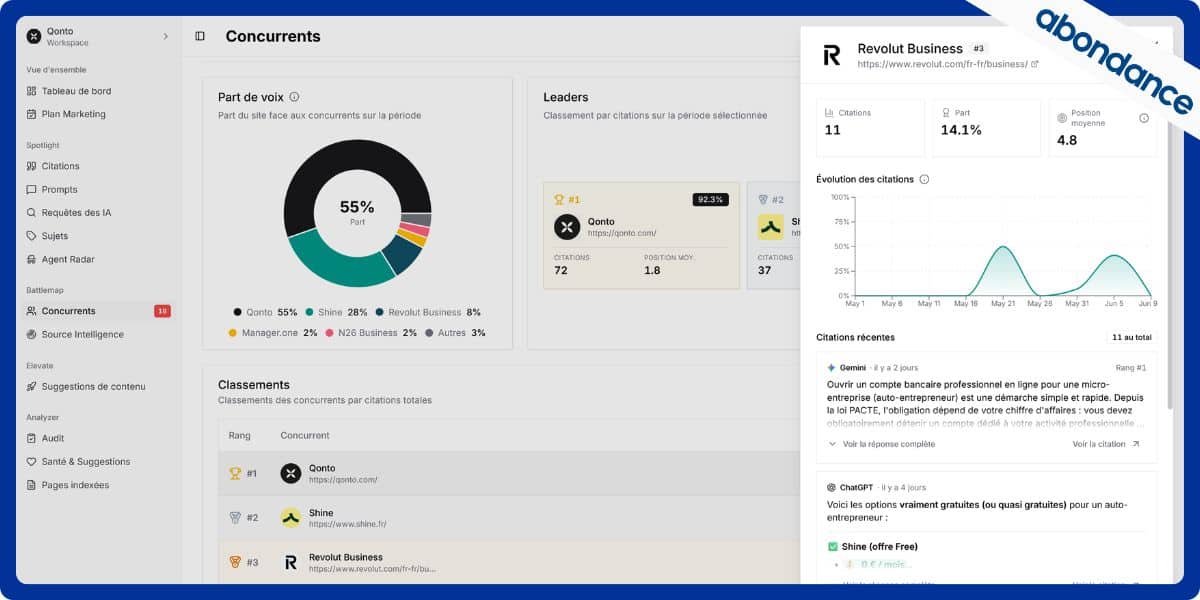This screenshot has width=1200, height=600.
Task: Open Voir la citation for Gemini answer
Action: pyautogui.click(x=1106, y=444)
